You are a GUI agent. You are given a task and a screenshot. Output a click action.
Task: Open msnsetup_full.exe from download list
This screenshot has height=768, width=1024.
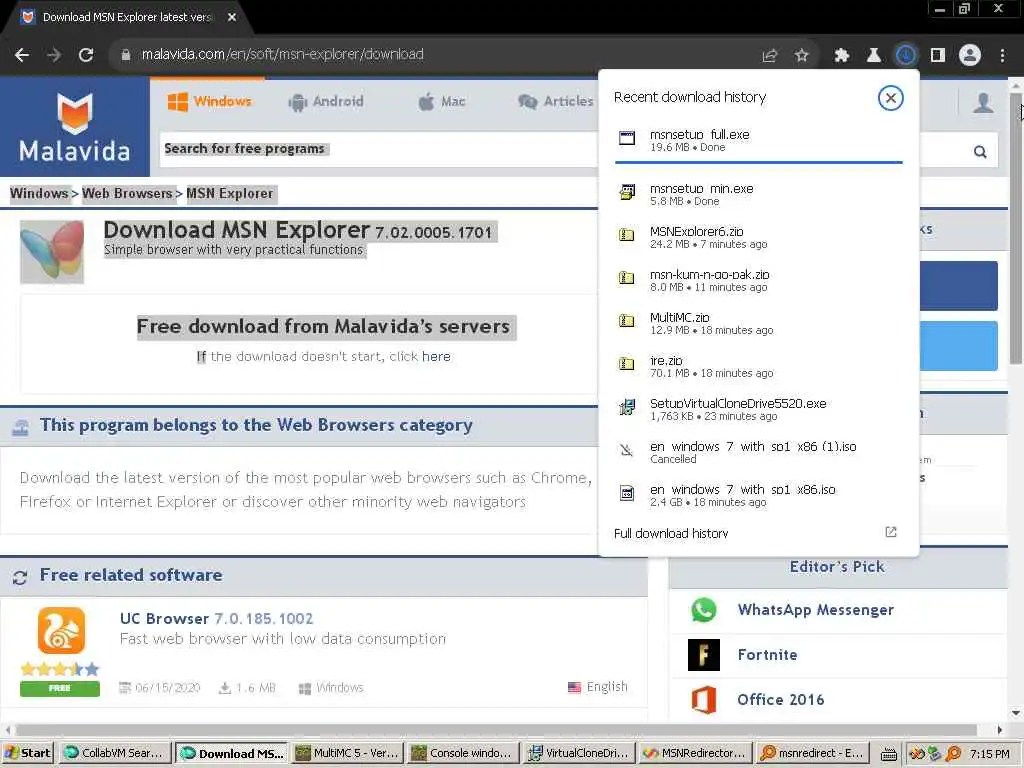coord(758,140)
